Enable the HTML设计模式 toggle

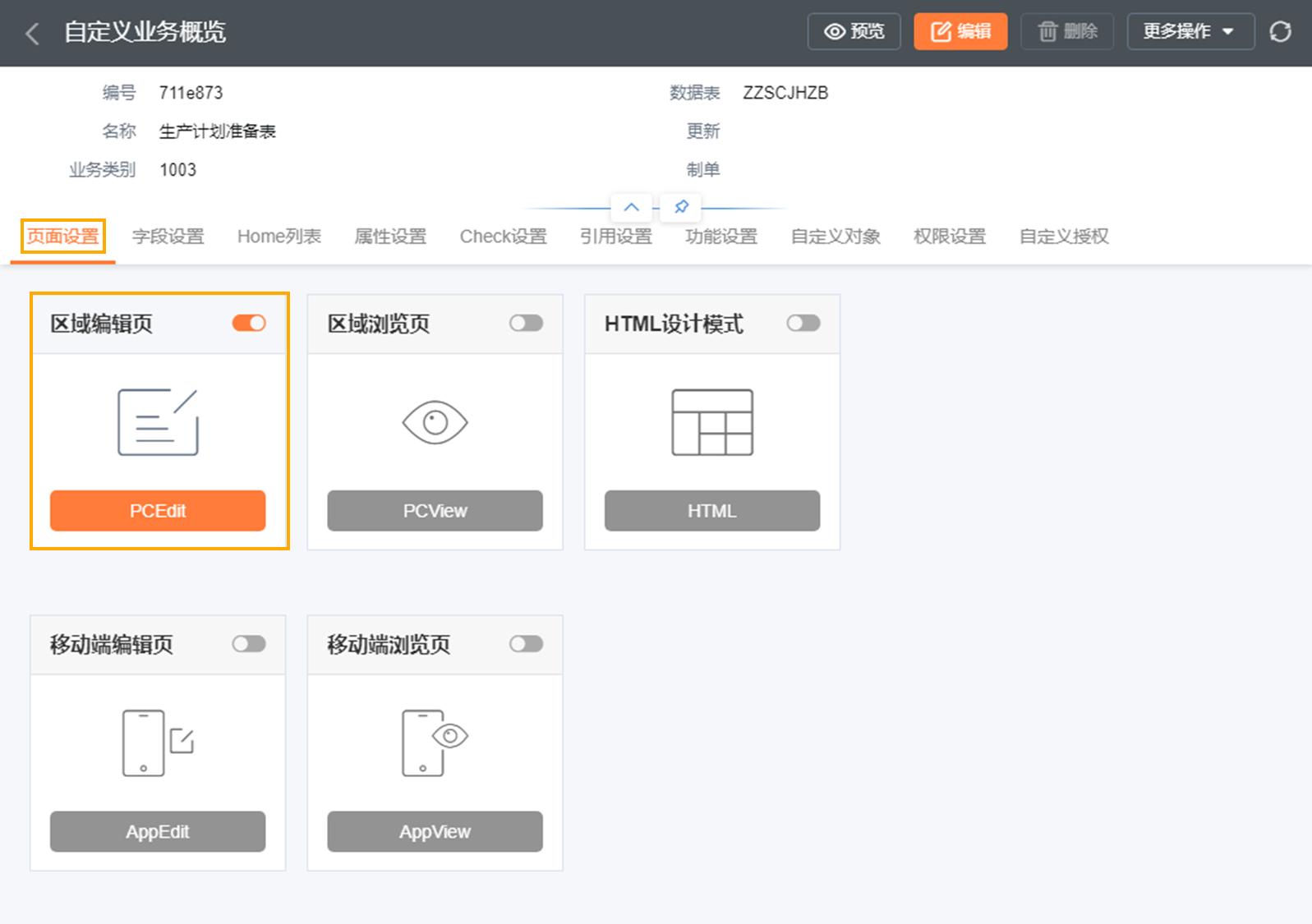803,323
